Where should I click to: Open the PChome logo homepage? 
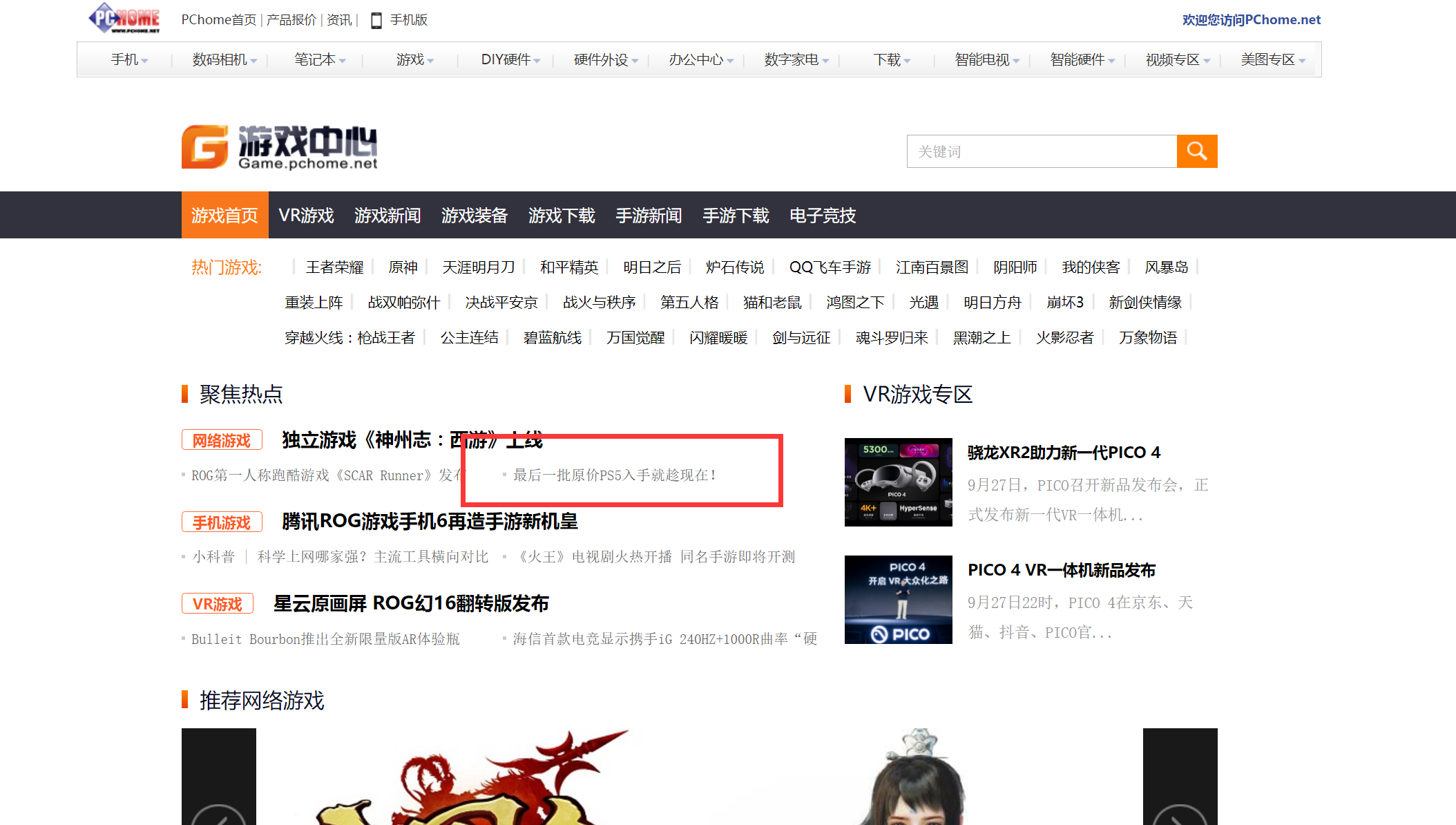(x=124, y=18)
